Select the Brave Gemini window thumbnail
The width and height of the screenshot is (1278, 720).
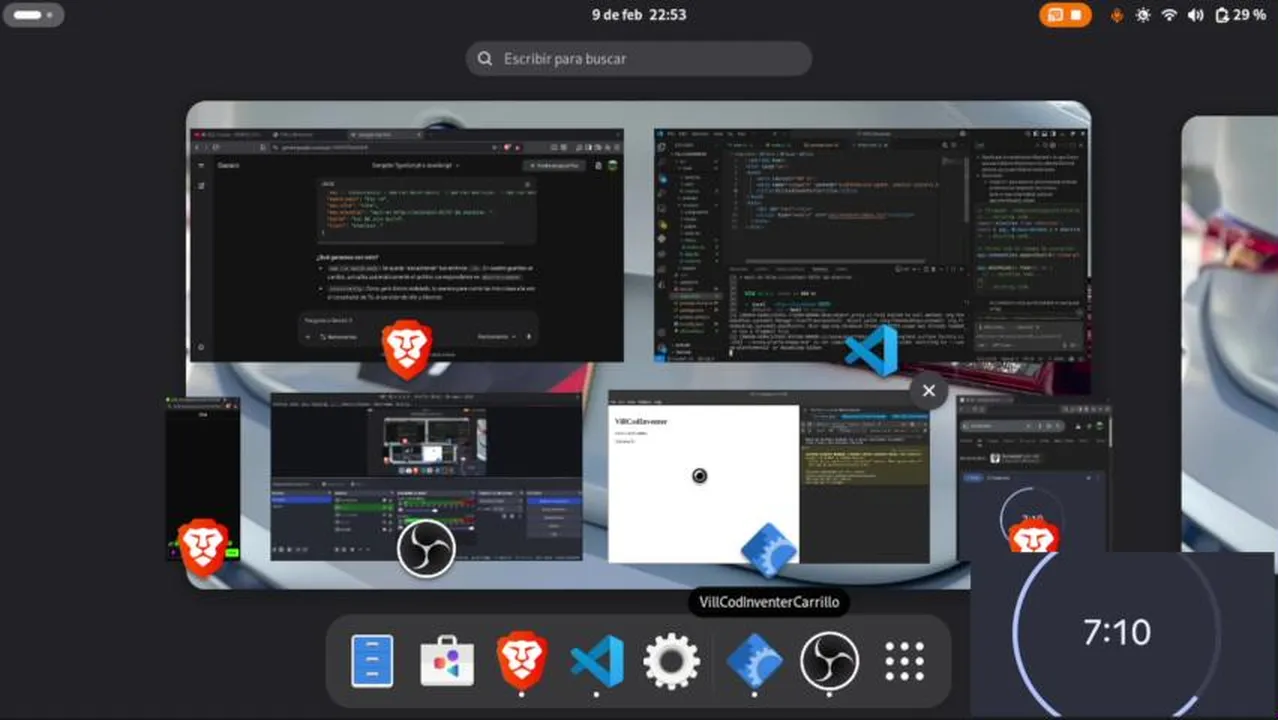point(406,245)
